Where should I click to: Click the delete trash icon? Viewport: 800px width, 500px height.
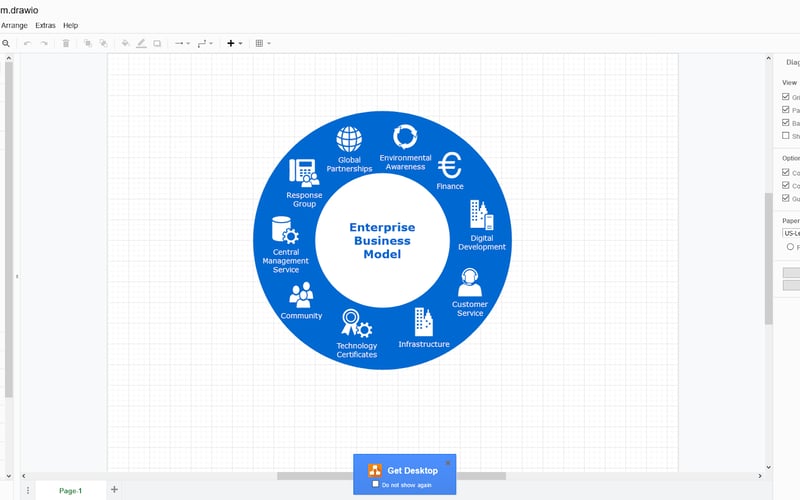(x=66, y=44)
